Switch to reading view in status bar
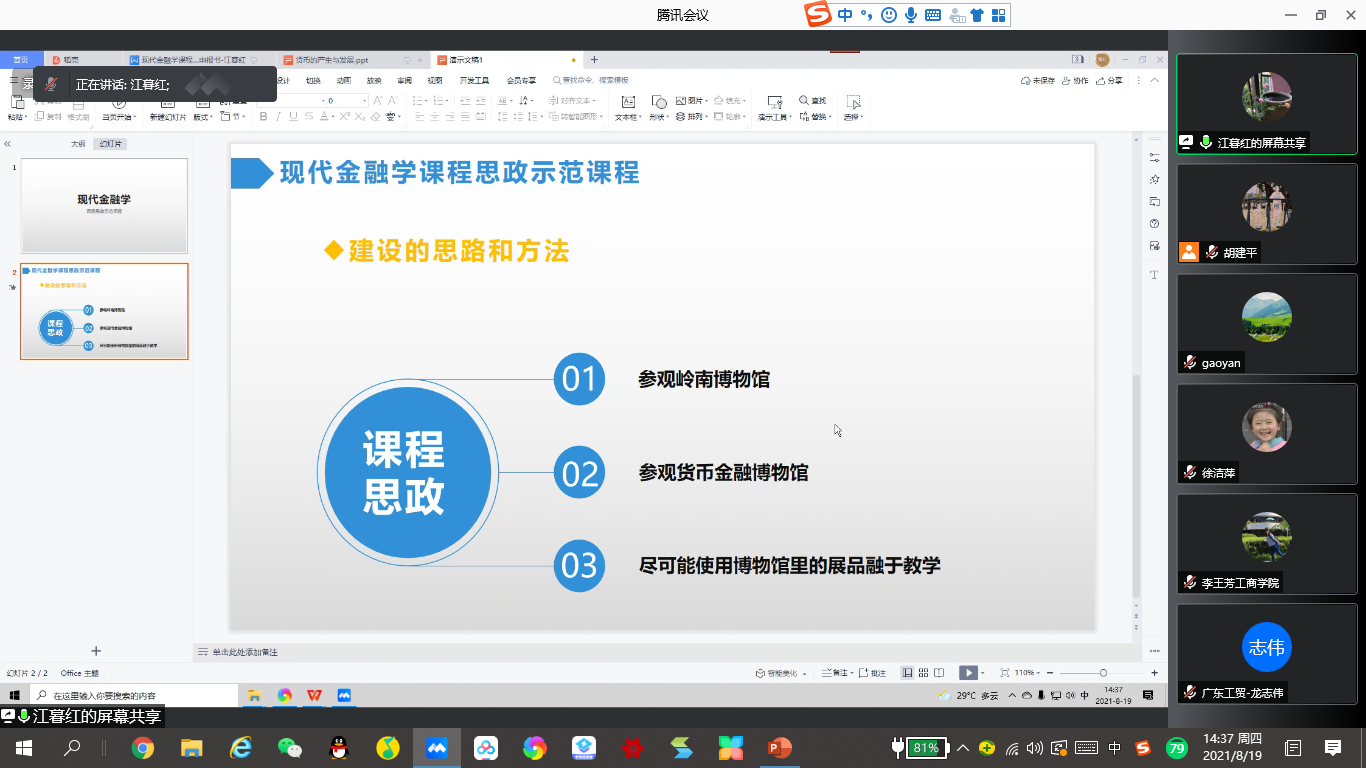1366x768 pixels. pos(941,673)
